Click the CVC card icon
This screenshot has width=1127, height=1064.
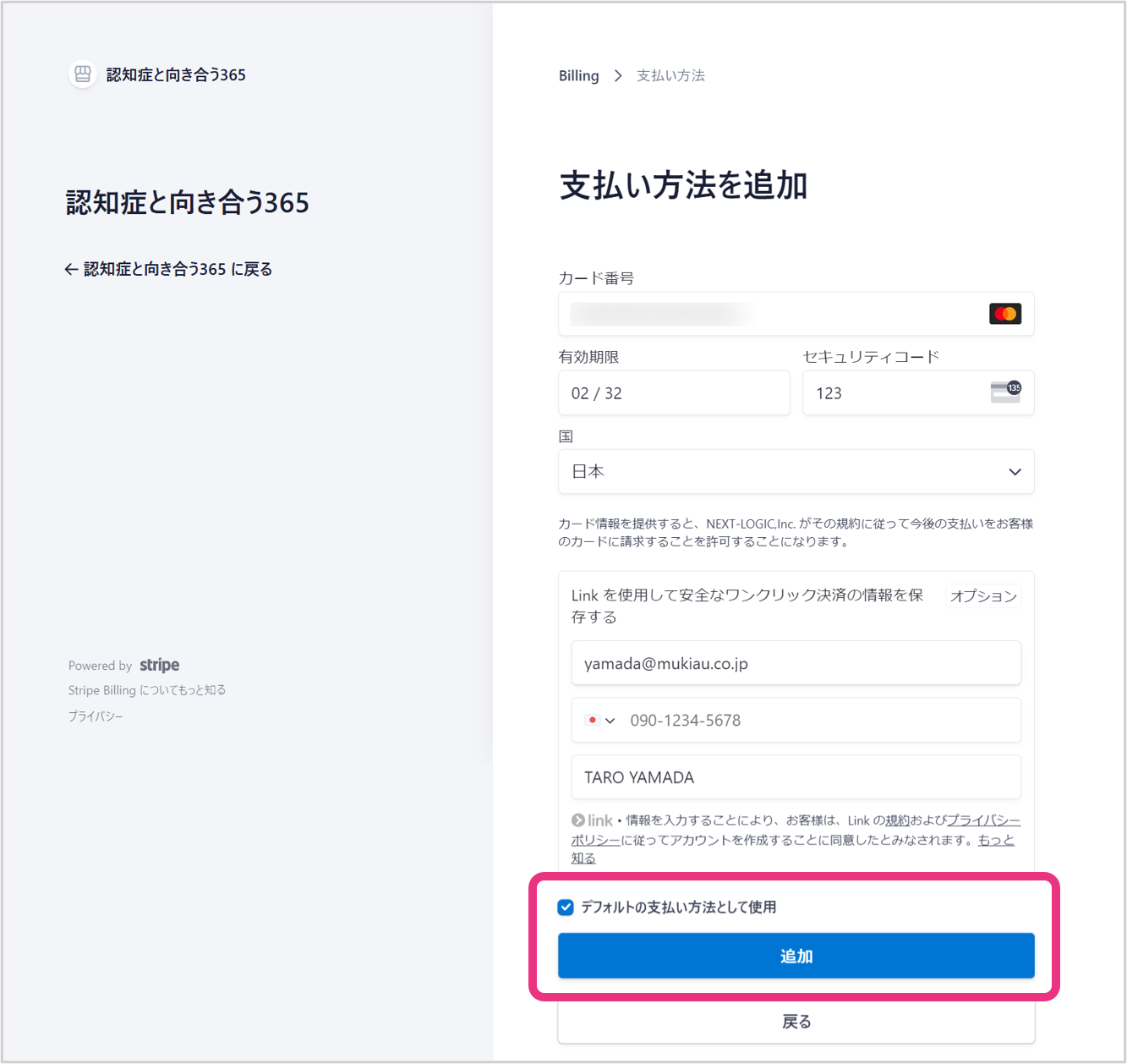pyautogui.click(x=1005, y=392)
